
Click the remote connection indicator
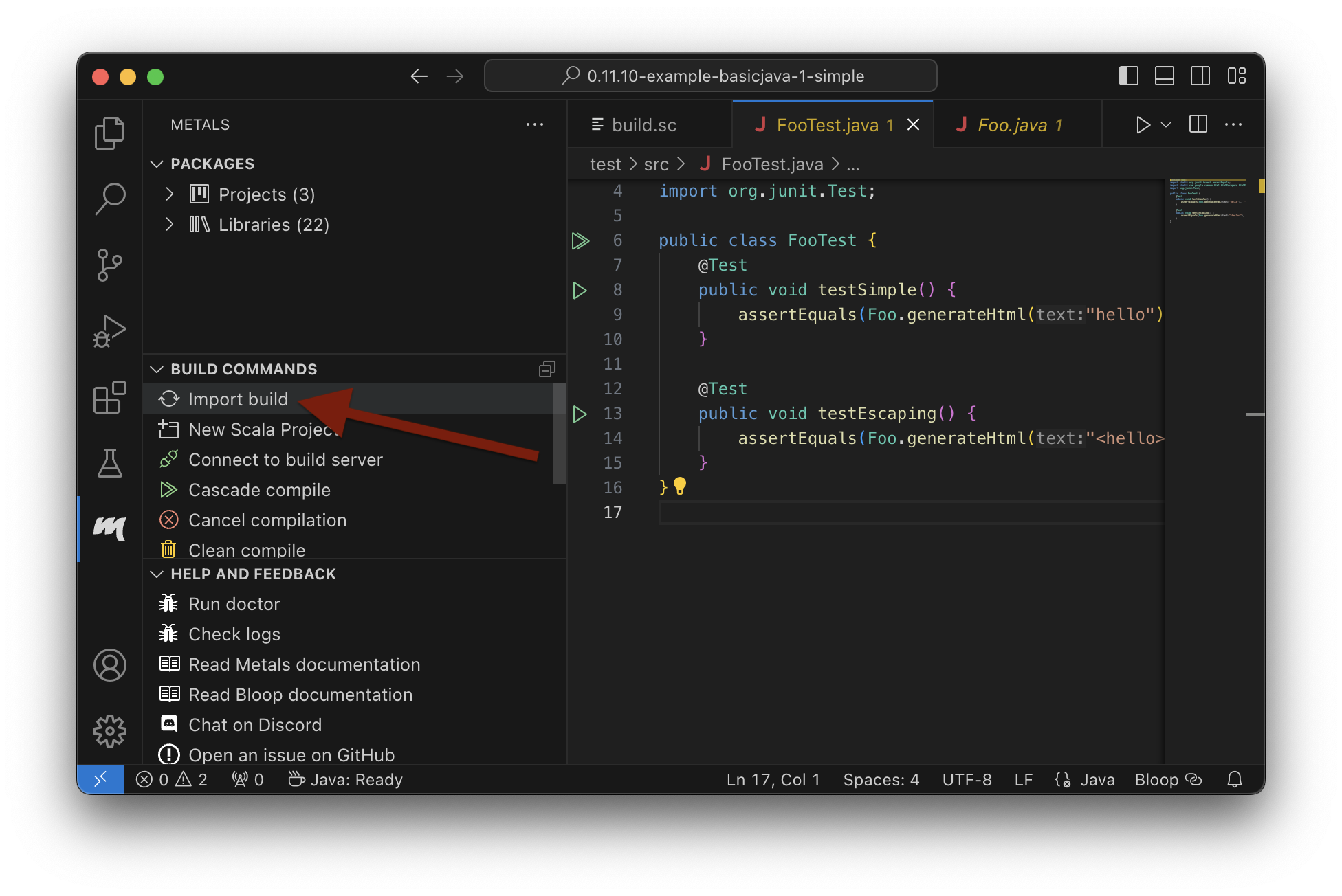coord(100,779)
